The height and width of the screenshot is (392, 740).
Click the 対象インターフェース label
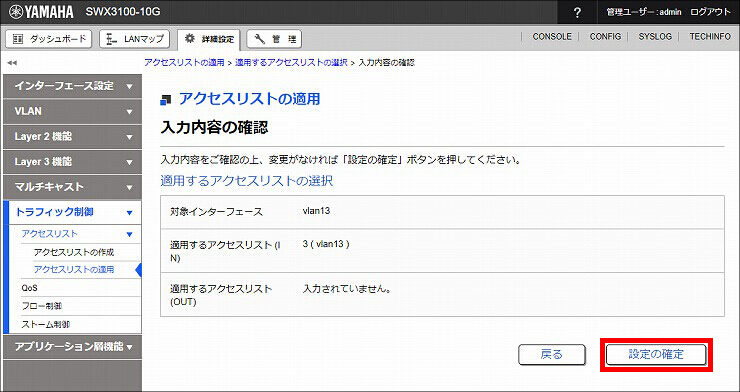click(216, 212)
